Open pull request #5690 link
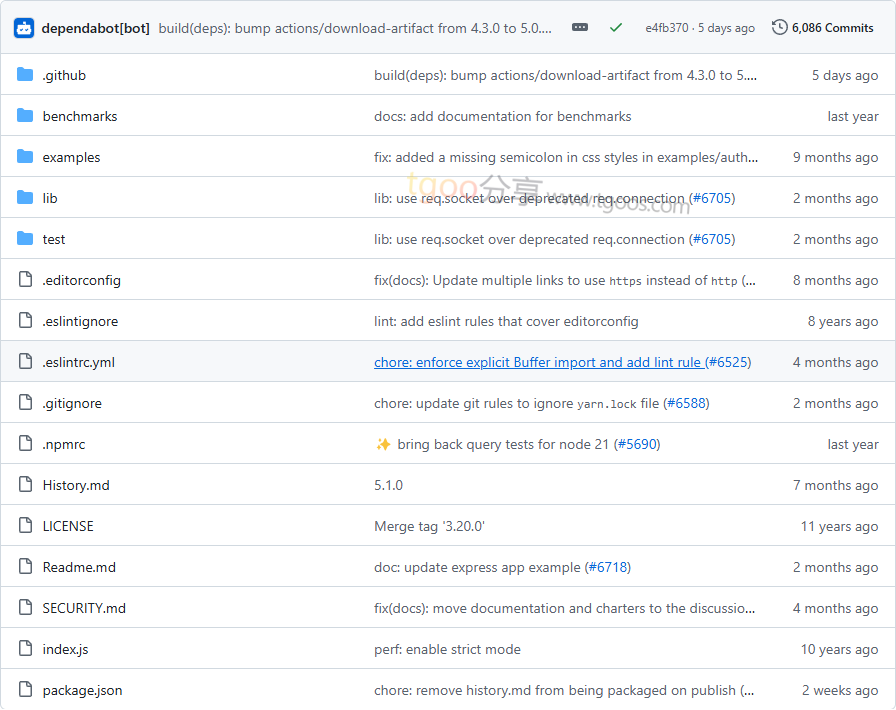The width and height of the screenshot is (896, 710). [x=636, y=444]
